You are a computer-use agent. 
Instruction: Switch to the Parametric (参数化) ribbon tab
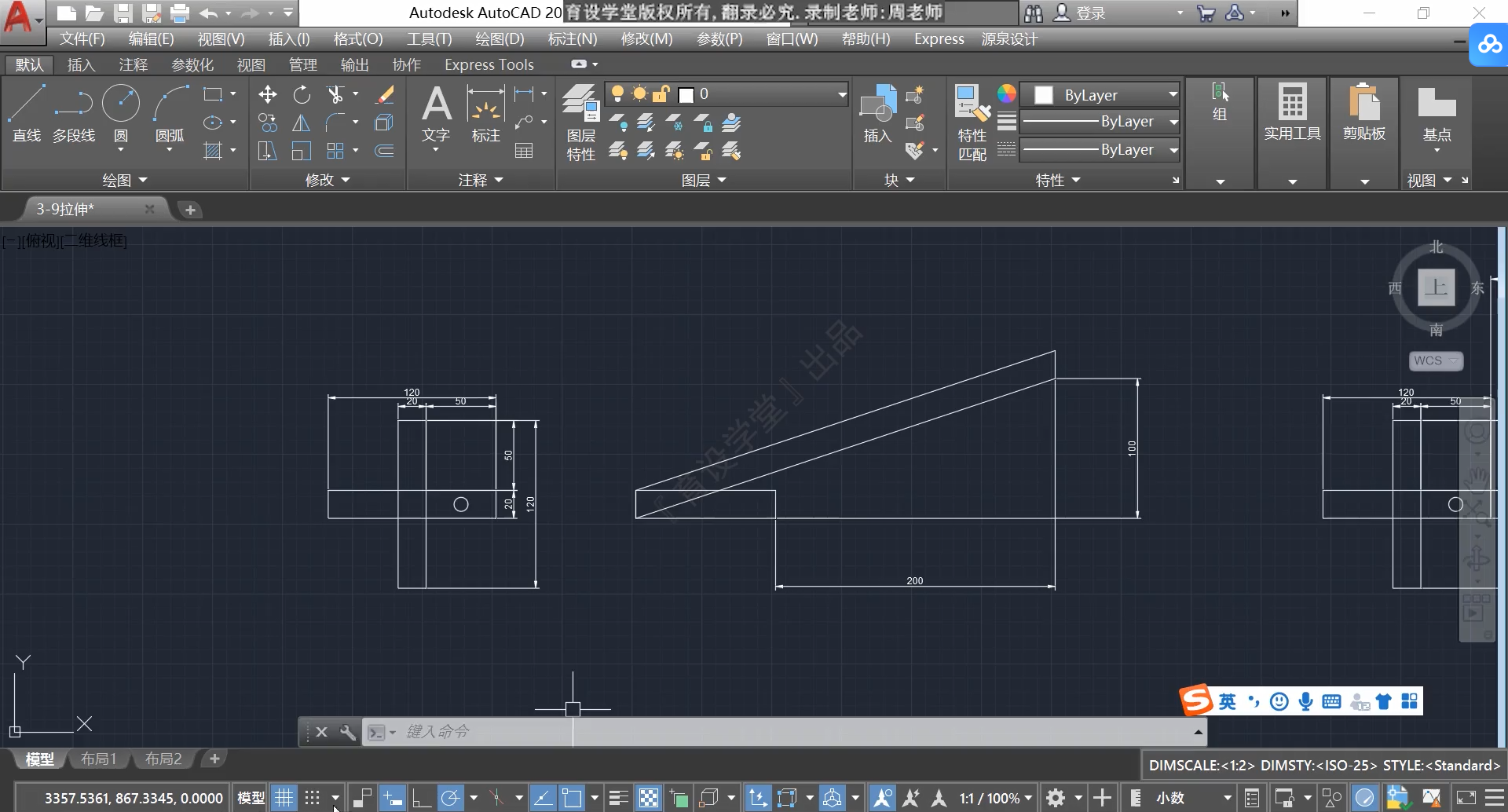[x=192, y=64]
